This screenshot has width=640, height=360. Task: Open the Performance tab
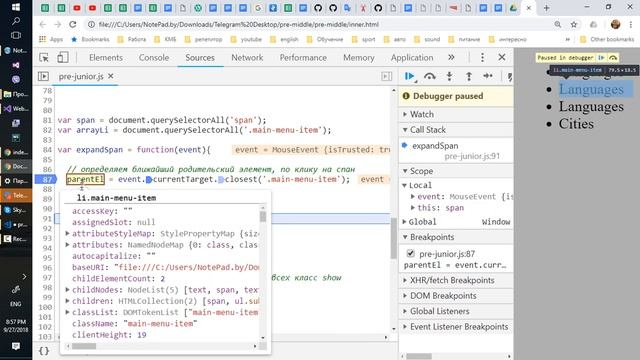tap(303, 58)
